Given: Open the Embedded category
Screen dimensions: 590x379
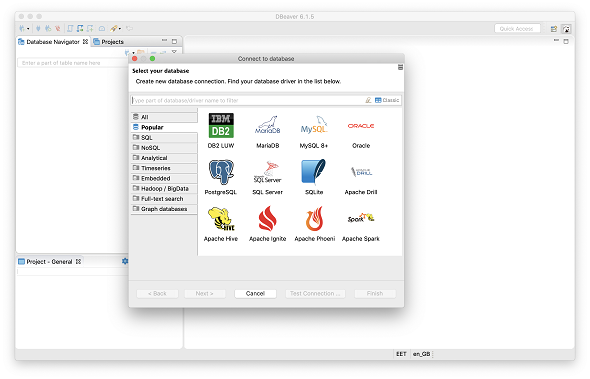Looking at the screenshot, I should click(164, 178).
